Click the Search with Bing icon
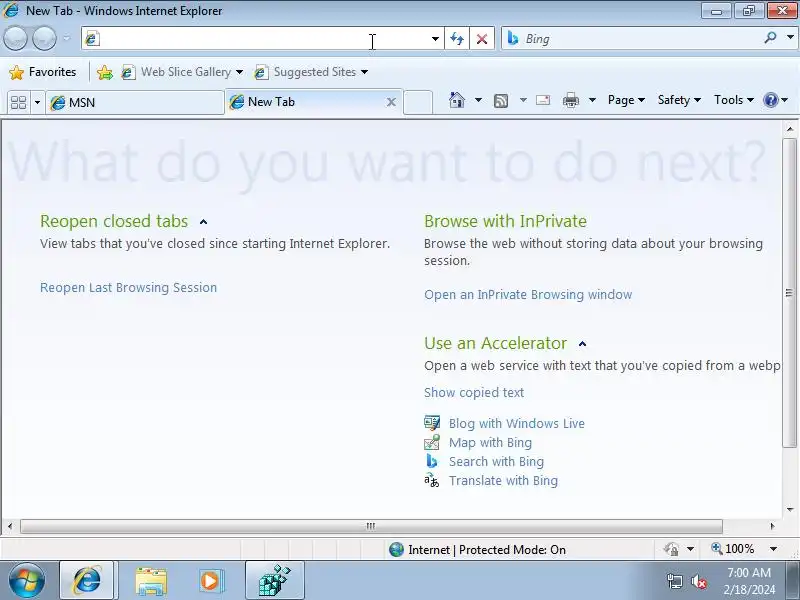Image resolution: width=800 pixels, height=600 pixels. pyautogui.click(x=432, y=461)
